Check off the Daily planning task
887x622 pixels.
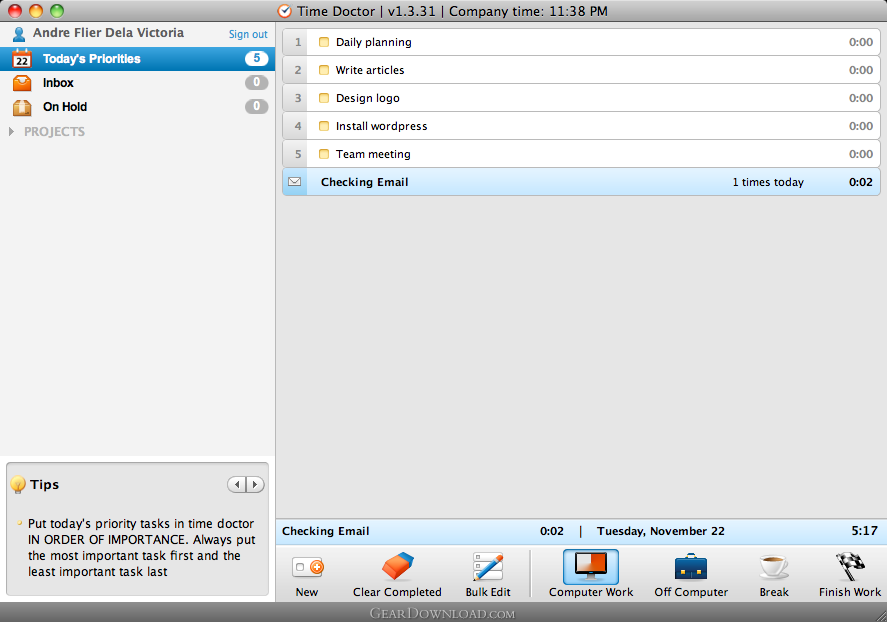coord(324,42)
